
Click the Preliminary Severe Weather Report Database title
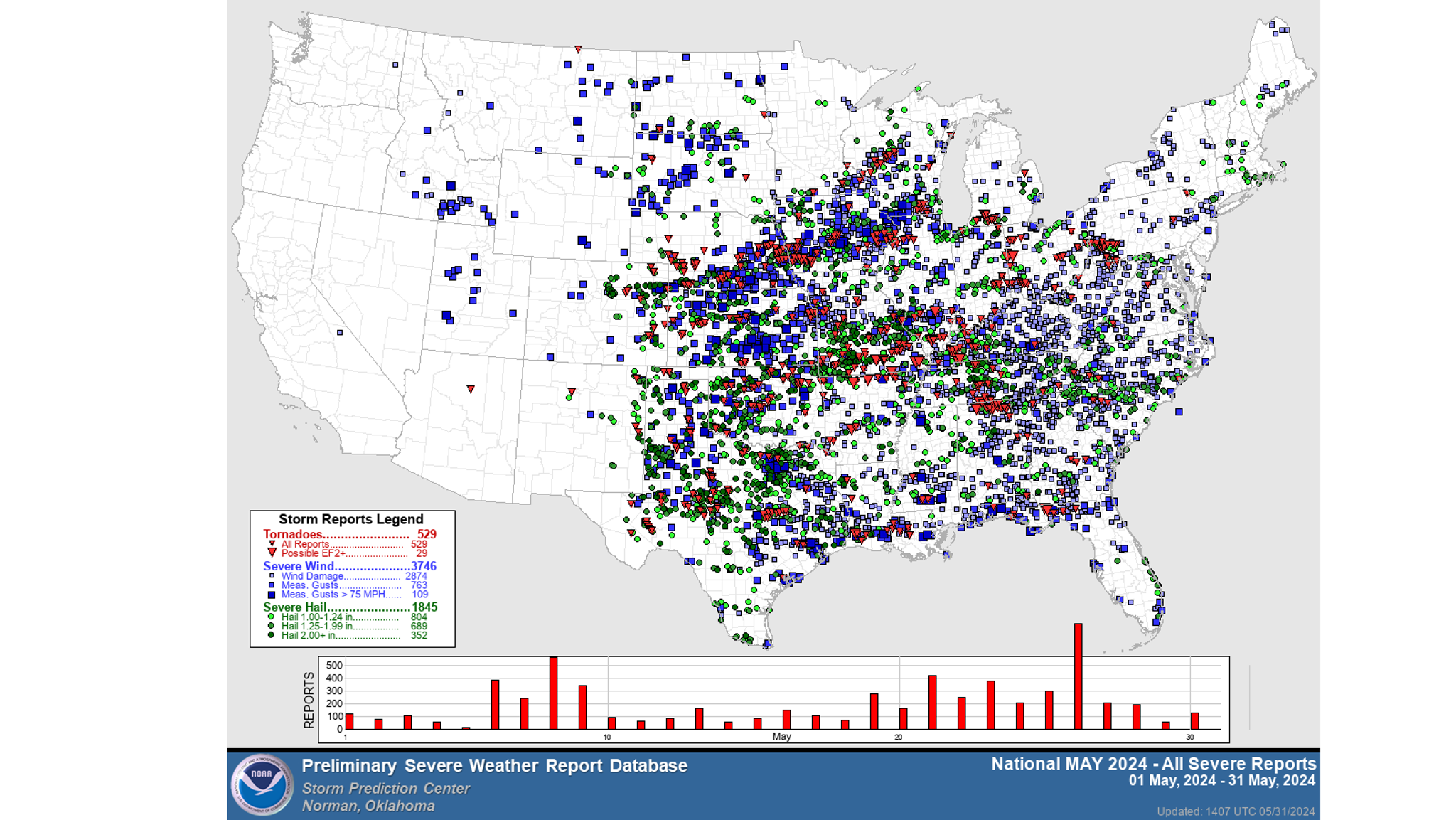pyautogui.click(x=494, y=766)
